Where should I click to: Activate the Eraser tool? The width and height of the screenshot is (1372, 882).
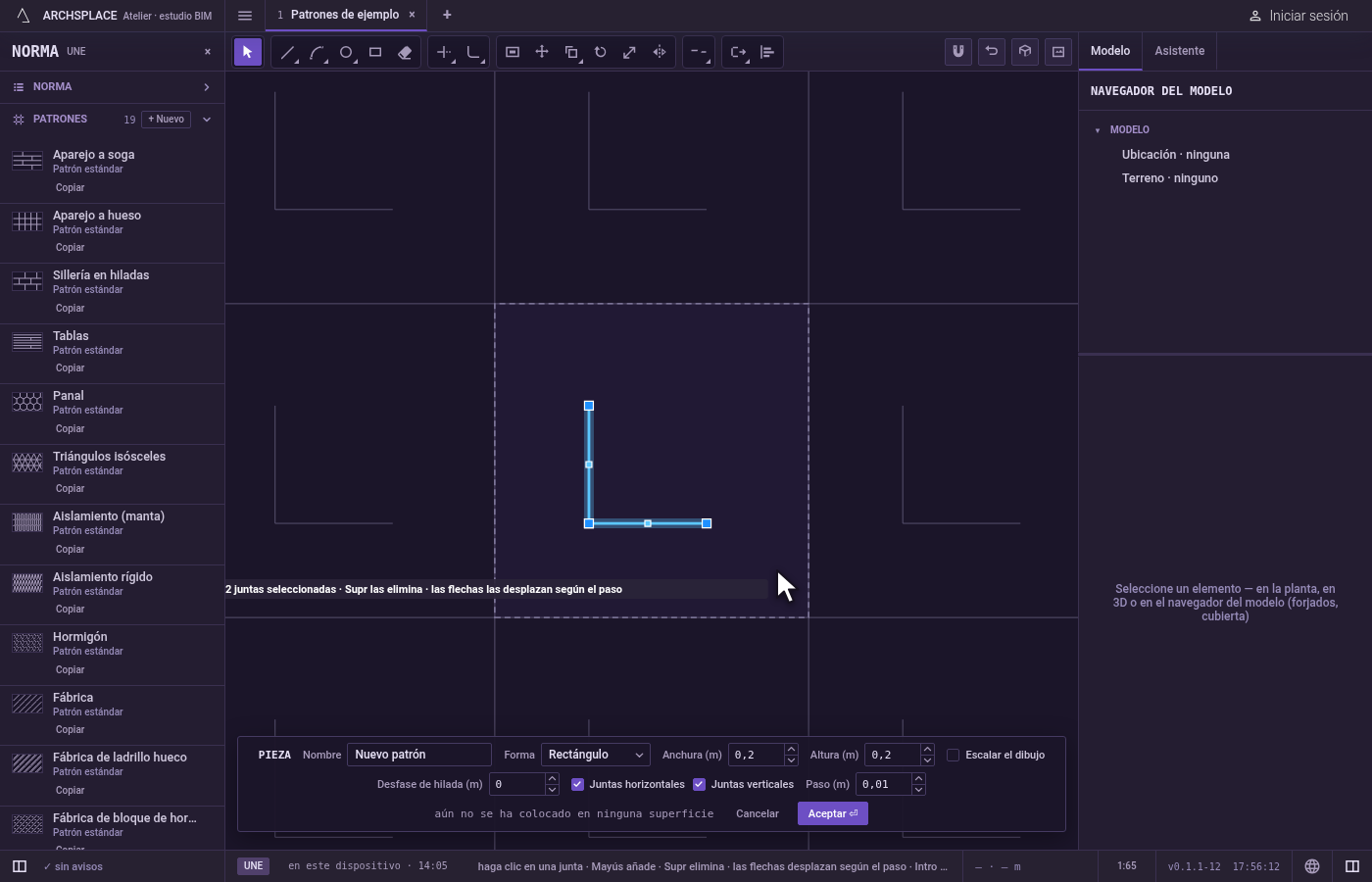tap(405, 52)
